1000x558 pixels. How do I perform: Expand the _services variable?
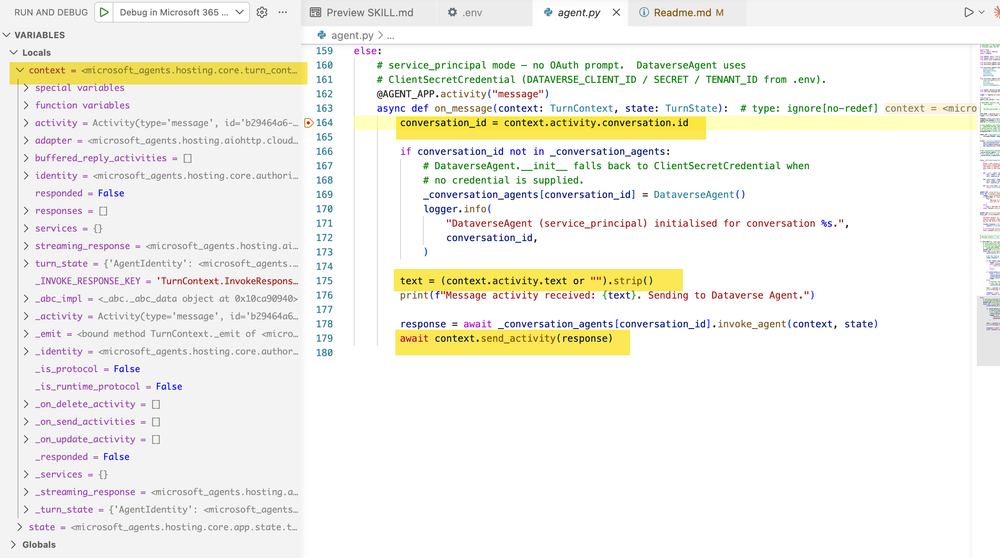pyautogui.click(x=26, y=474)
